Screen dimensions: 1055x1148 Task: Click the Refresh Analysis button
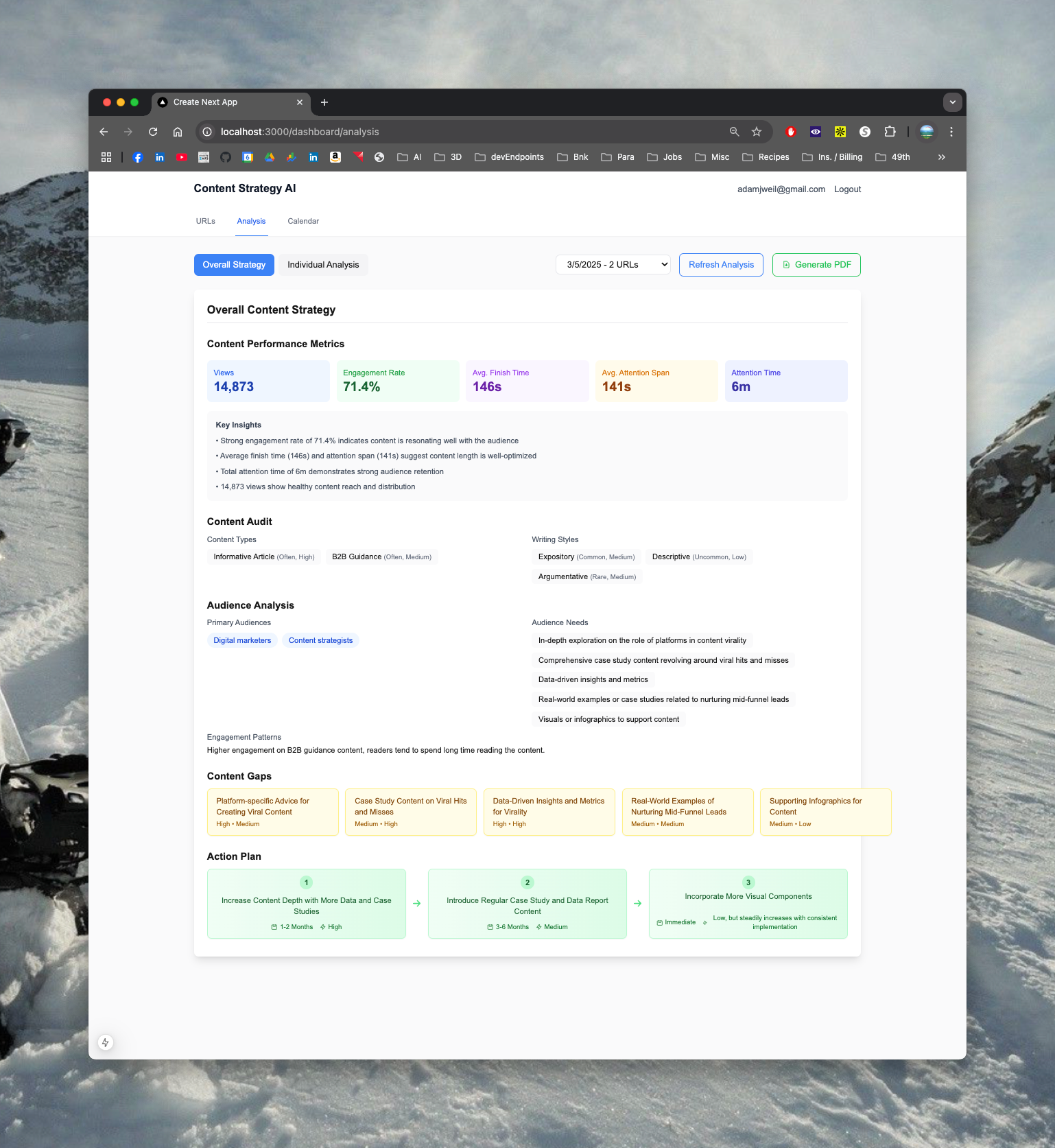tap(721, 265)
